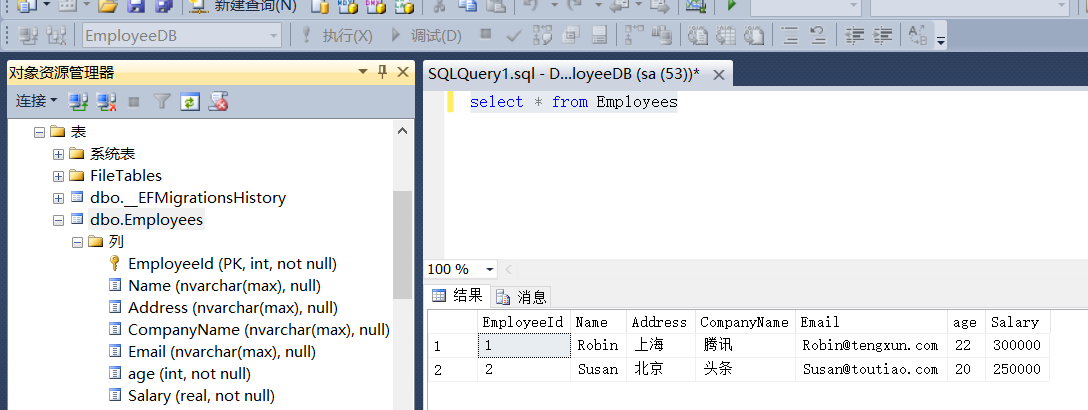
Task: Click the MDX query icon
Action: point(348,6)
